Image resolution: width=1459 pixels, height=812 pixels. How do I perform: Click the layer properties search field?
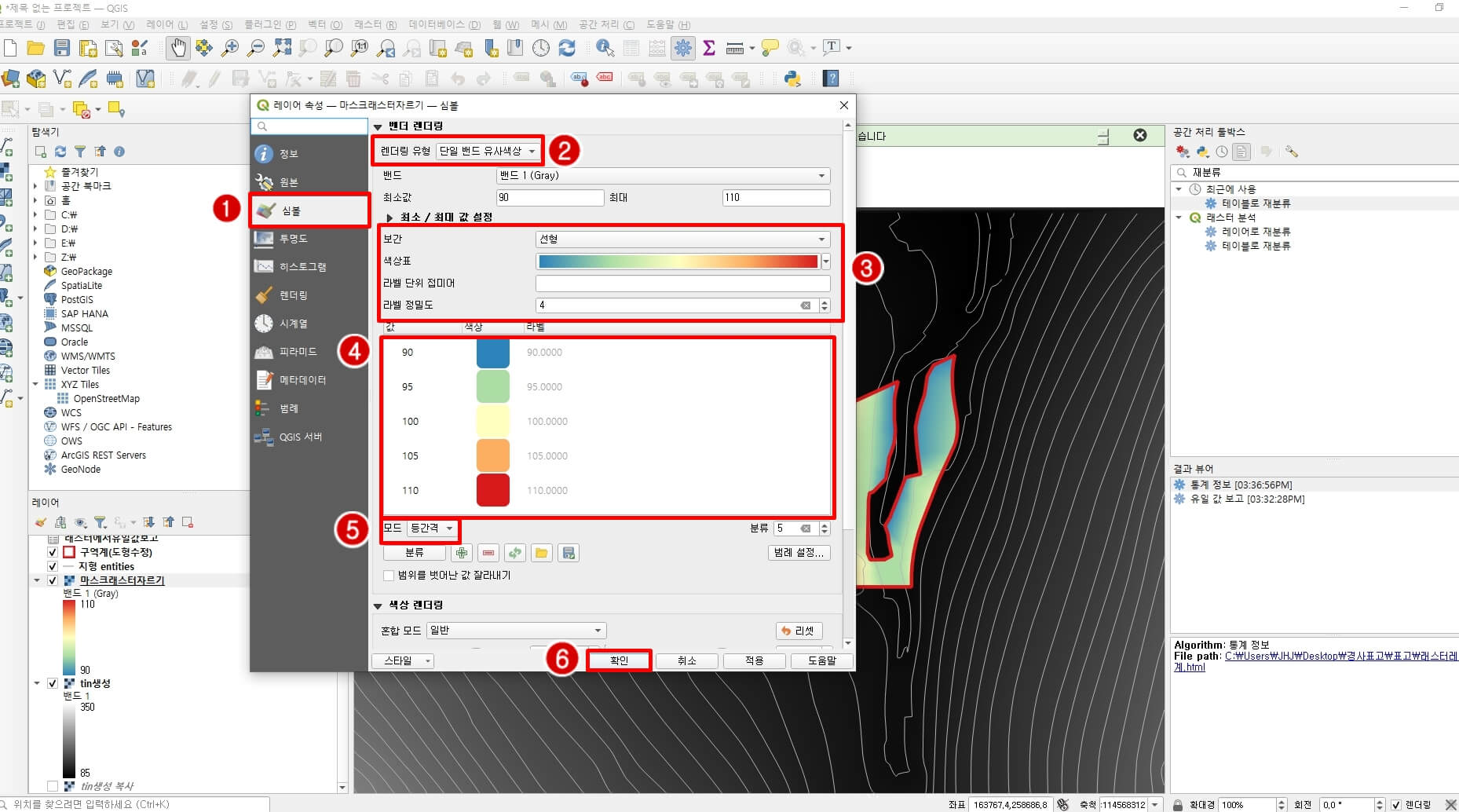pos(309,126)
